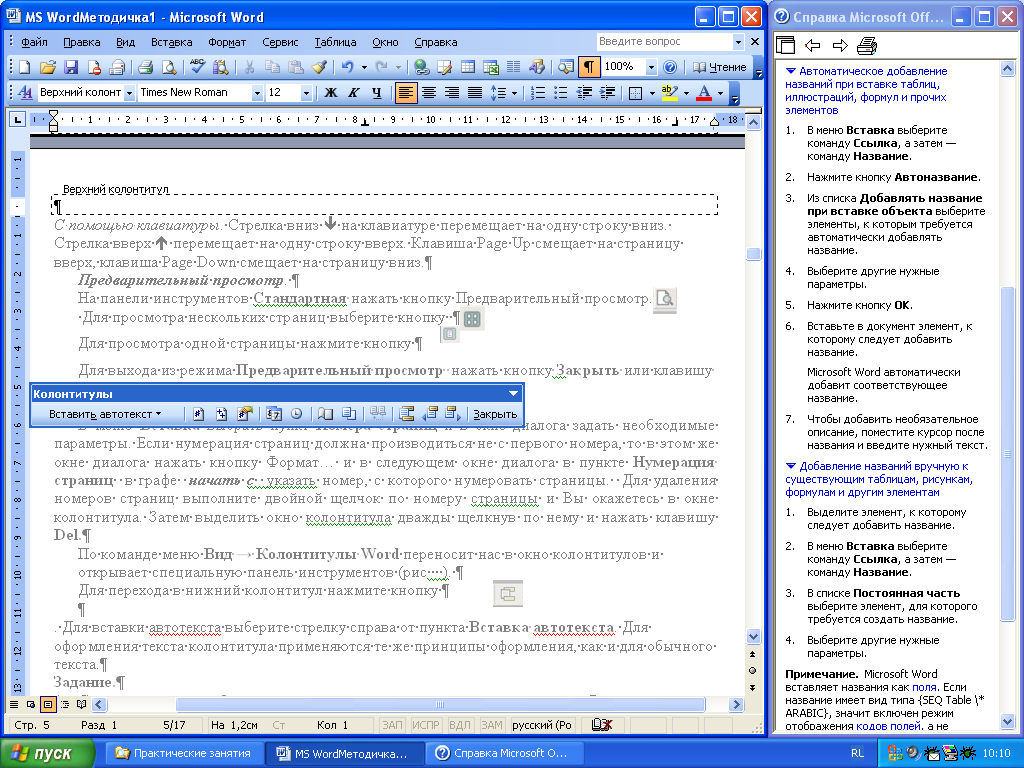This screenshot has width=1024, height=768.
Task: Show the previous header
Action: (x=430, y=413)
